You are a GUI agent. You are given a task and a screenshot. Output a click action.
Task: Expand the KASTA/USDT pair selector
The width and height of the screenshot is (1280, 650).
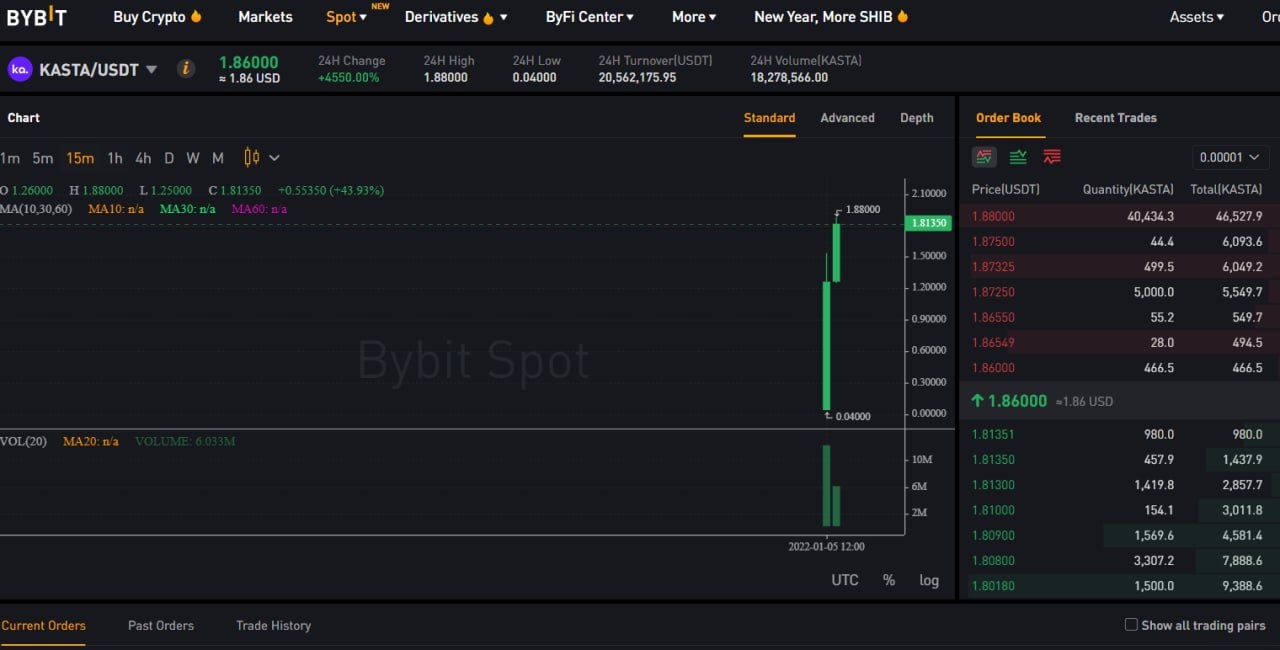(152, 69)
